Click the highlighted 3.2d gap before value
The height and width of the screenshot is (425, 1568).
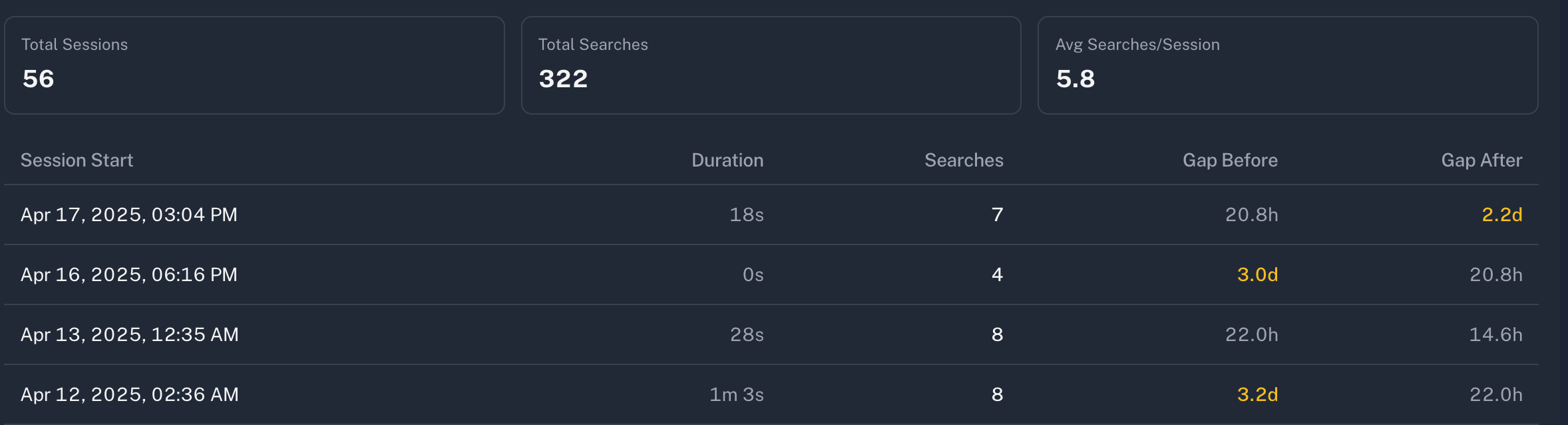coord(1257,395)
